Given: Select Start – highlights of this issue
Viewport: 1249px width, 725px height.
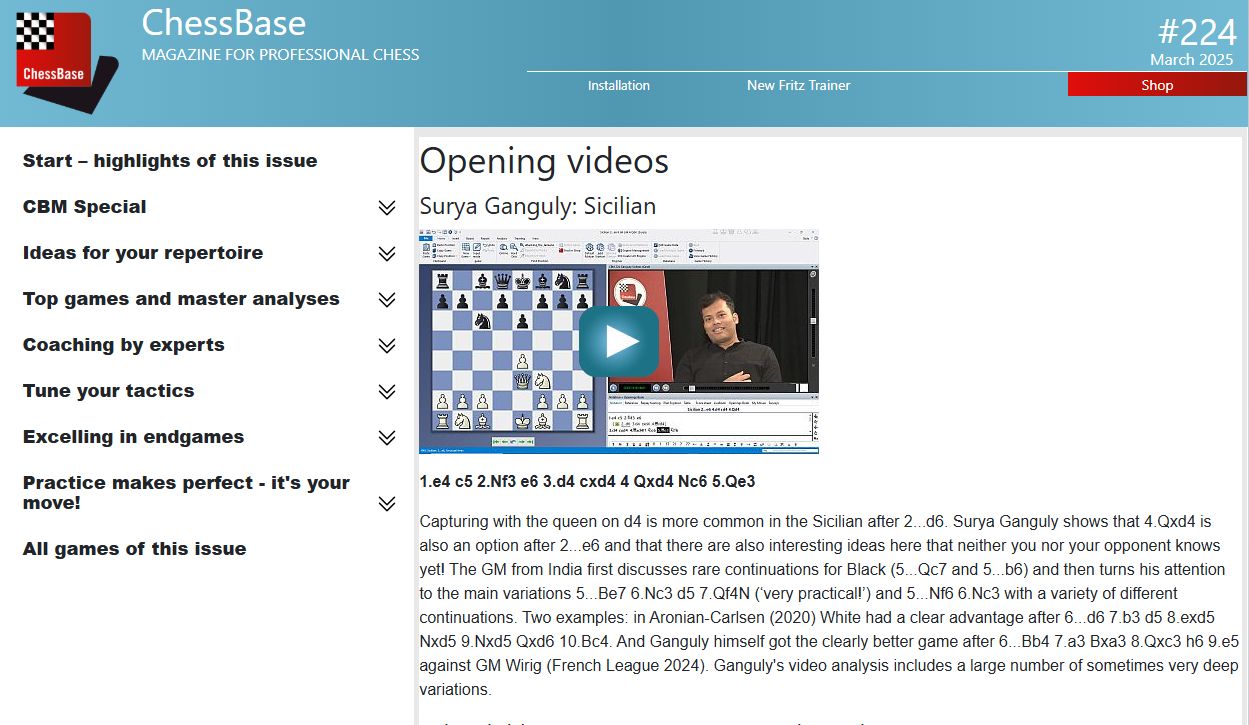Looking at the screenshot, I should click(x=169, y=160).
